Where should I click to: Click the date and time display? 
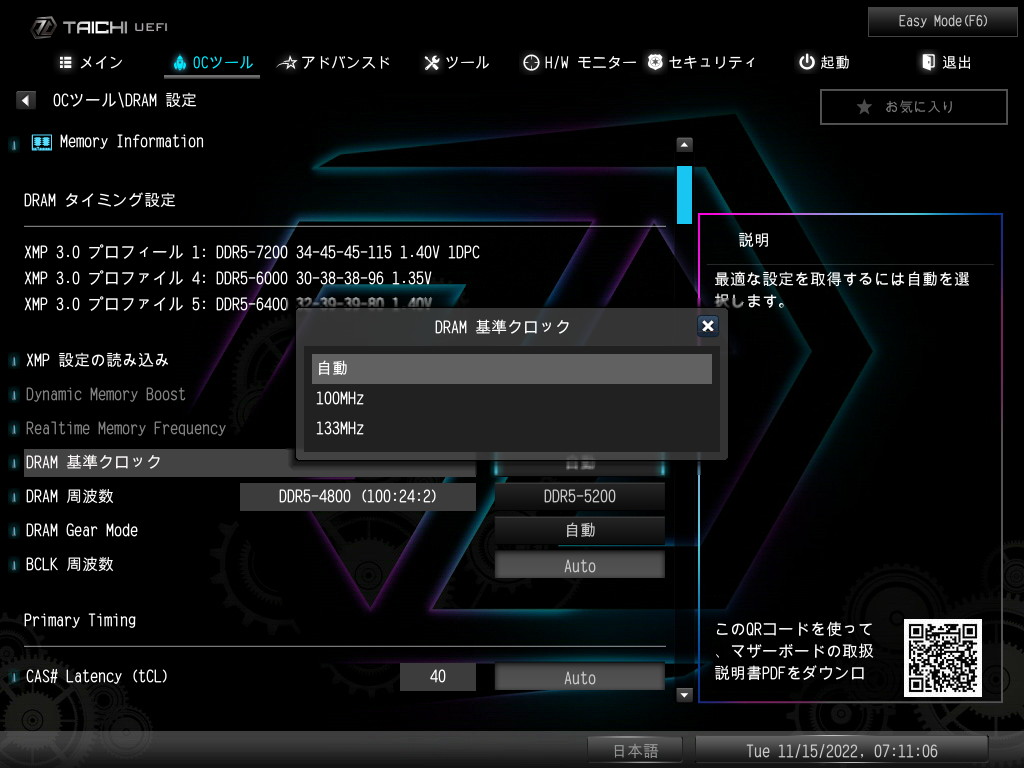pyautogui.click(x=842, y=750)
